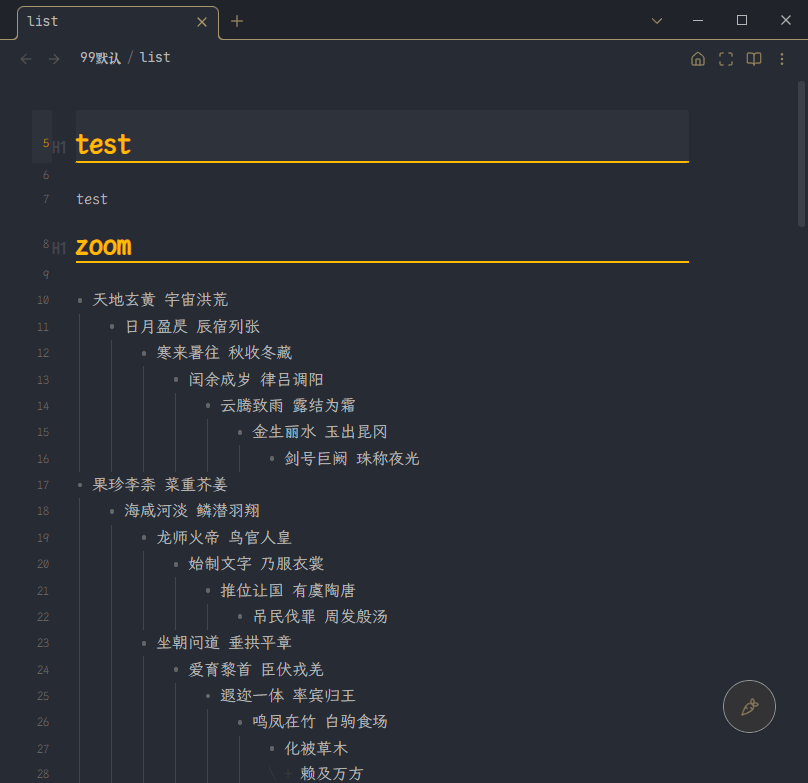
Task: Click the floating carrot pen button
Action: pyautogui.click(x=749, y=707)
